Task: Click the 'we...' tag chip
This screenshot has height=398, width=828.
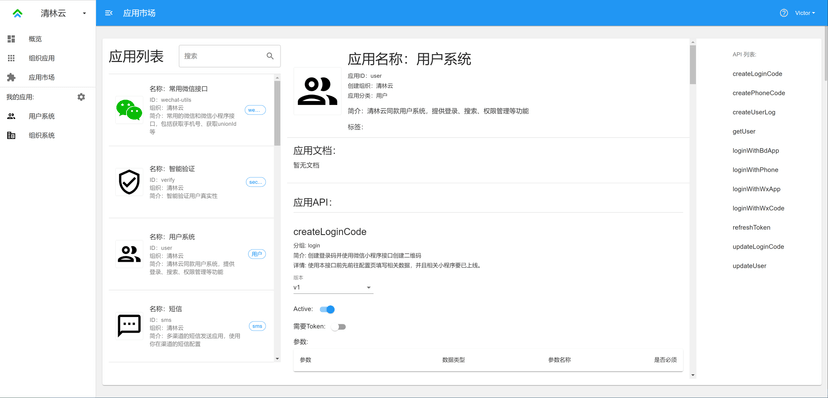Action: (255, 110)
